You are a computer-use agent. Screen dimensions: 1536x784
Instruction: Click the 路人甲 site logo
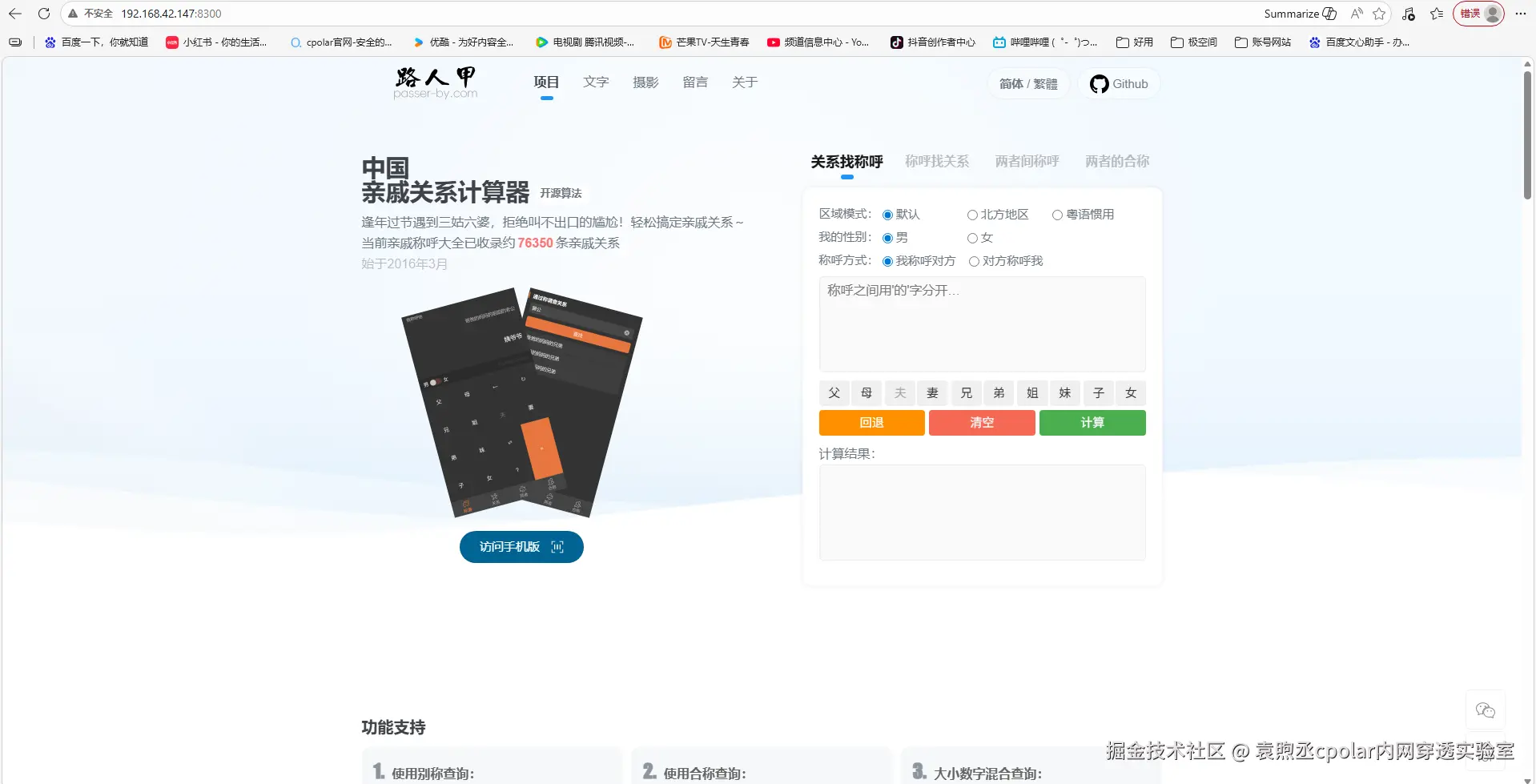point(436,82)
